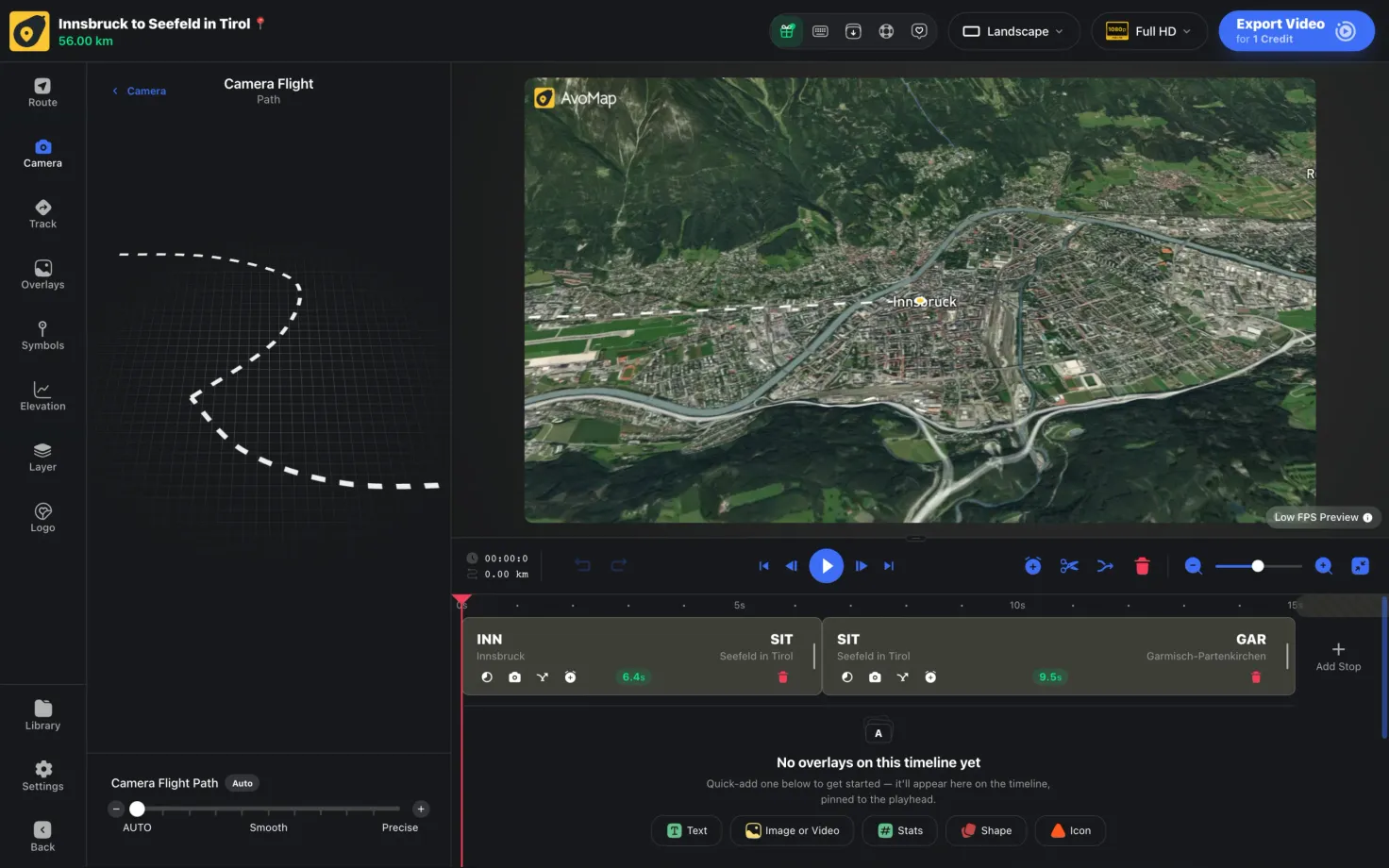Skip to the timeline end
The image size is (1389, 868).
click(889, 566)
